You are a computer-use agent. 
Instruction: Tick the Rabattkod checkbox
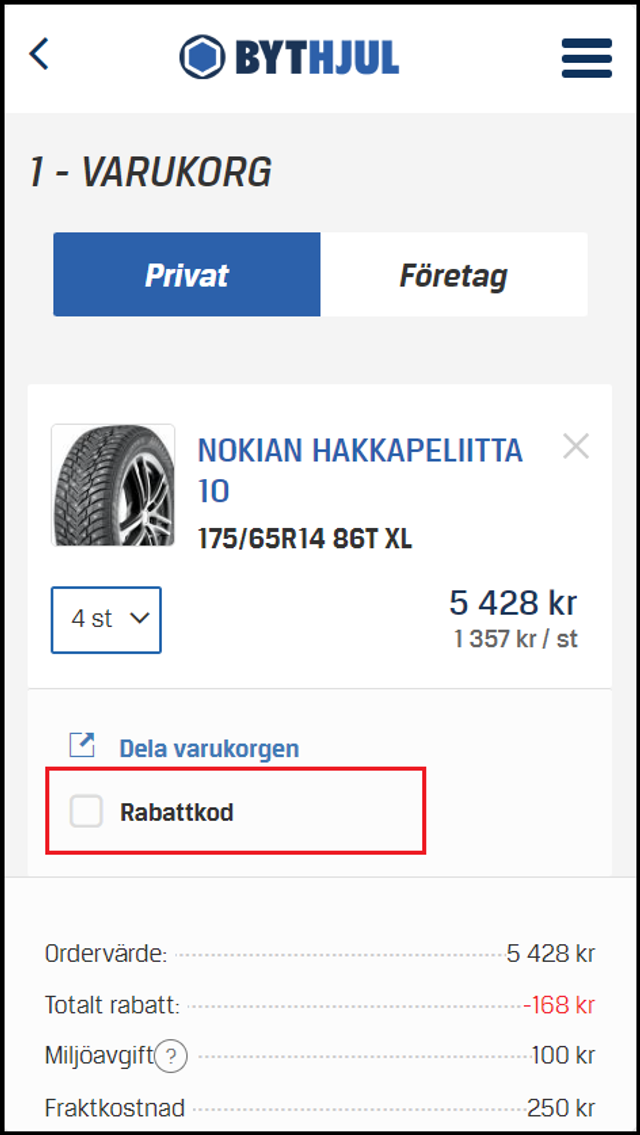[86, 811]
